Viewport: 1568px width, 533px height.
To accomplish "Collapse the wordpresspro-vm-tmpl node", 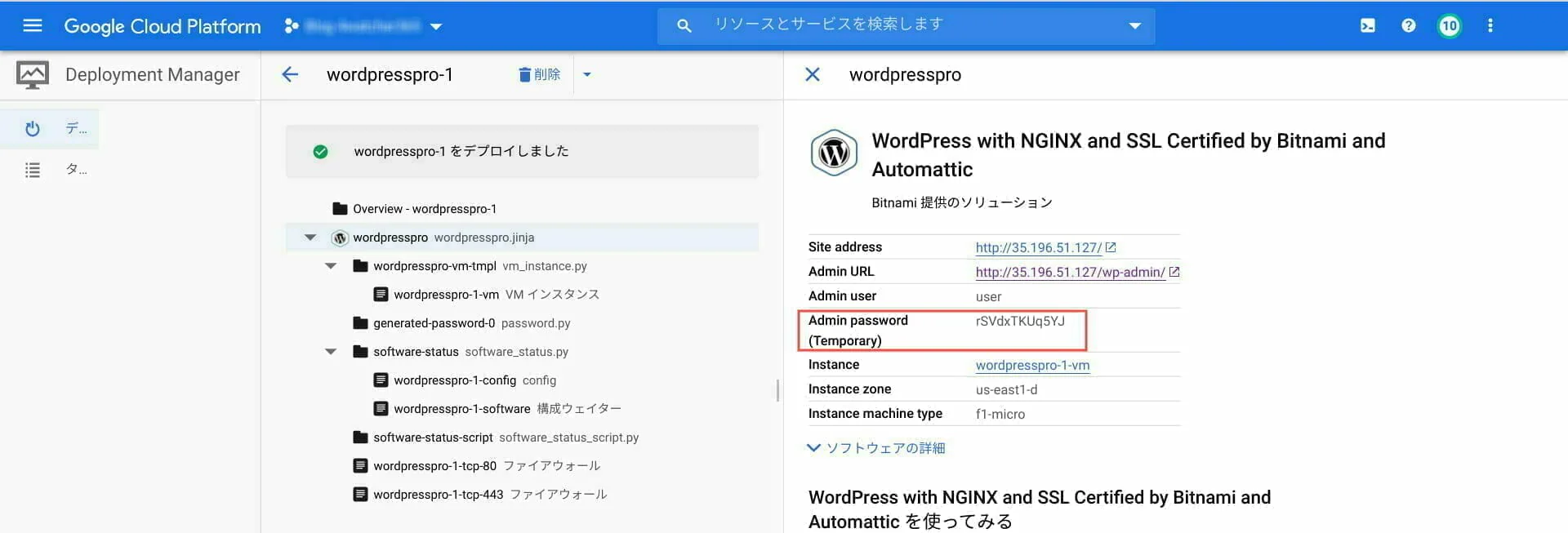I will coord(331,266).
